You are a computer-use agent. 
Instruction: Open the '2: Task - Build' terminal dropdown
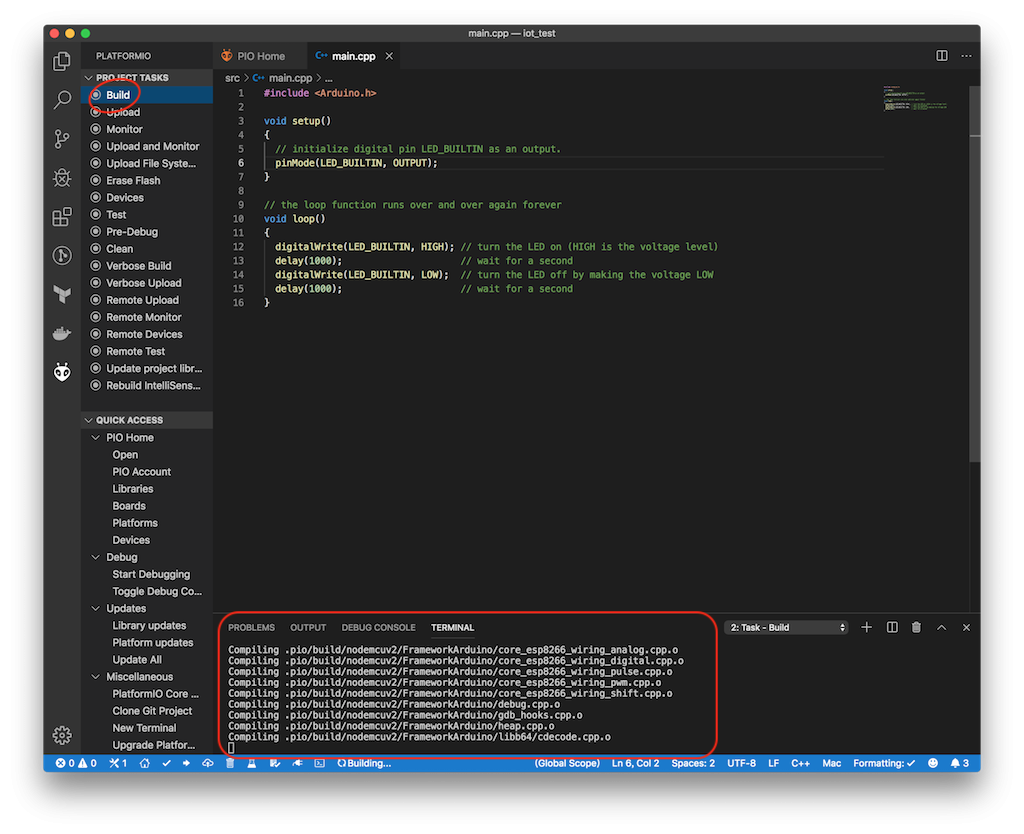(786, 627)
